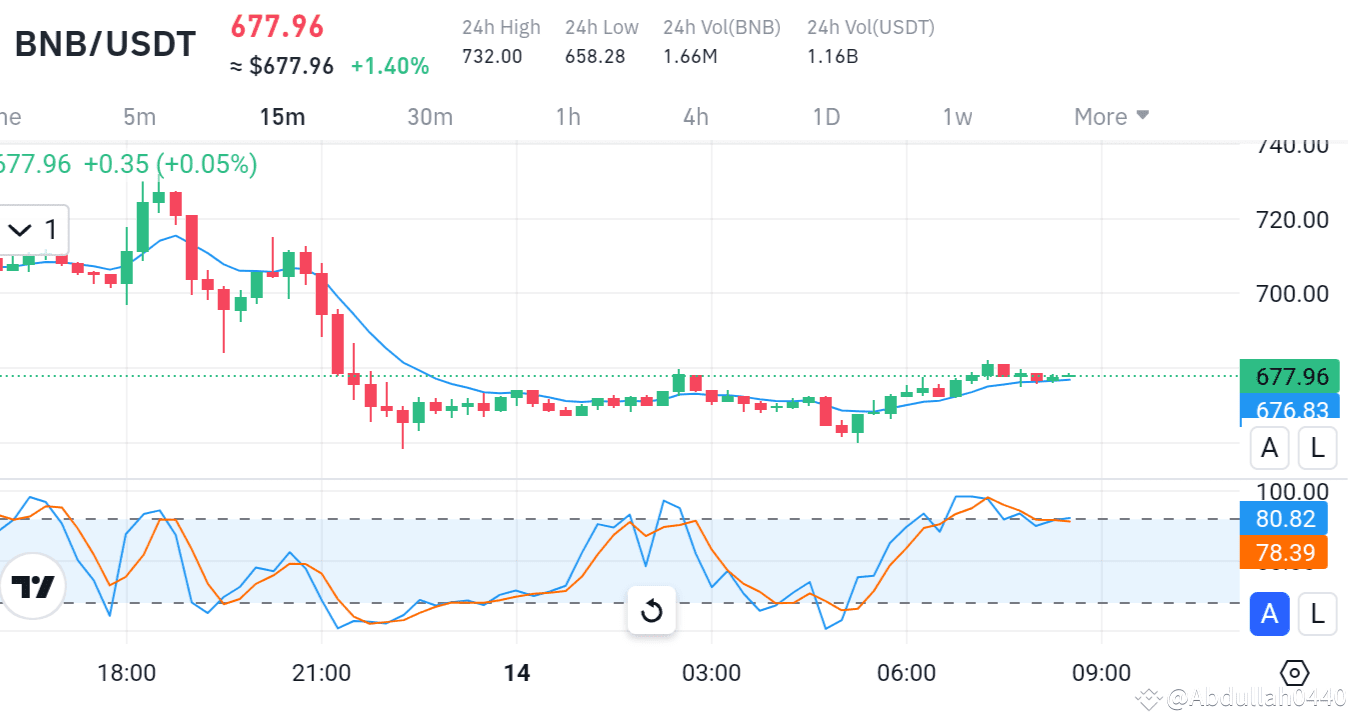Screen dimensions: 1355x720
Task: Click the orange 78.39 indicator value label
Action: coord(1285,553)
